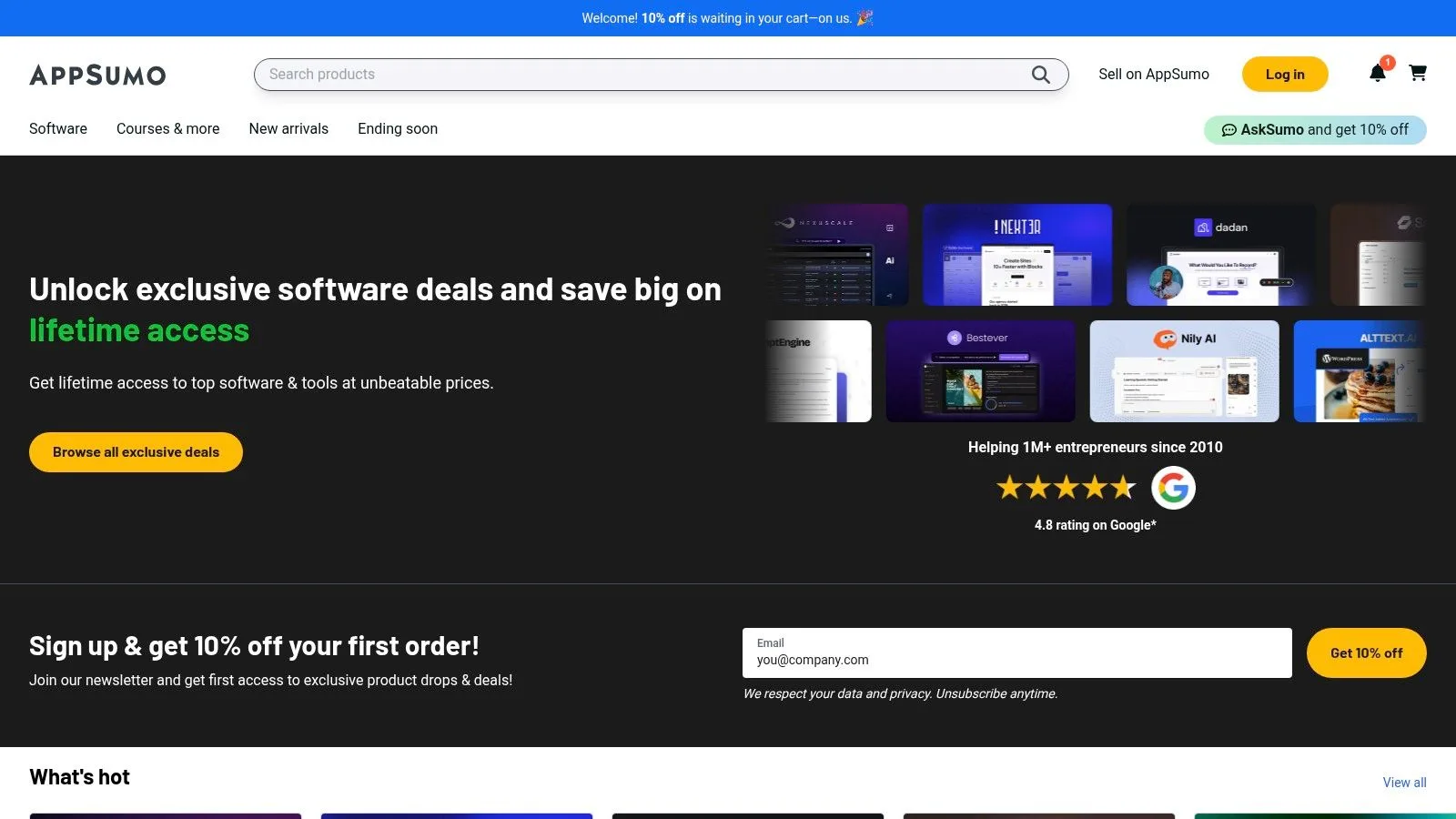The width and height of the screenshot is (1456, 819).
Task: Click the Get 10% off button
Action: pos(1366,653)
